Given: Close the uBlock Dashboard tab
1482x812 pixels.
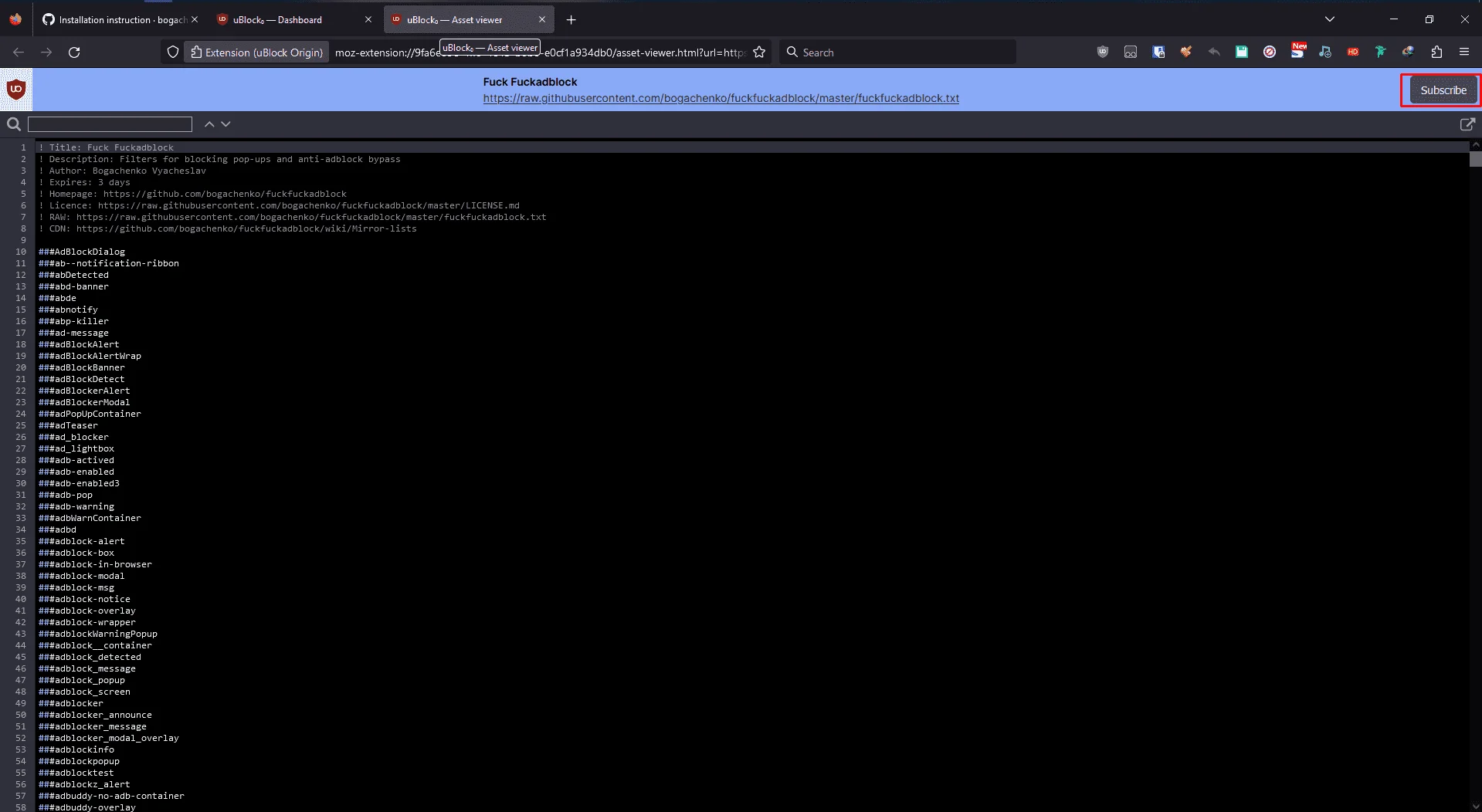Looking at the screenshot, I should click(368, 19).
